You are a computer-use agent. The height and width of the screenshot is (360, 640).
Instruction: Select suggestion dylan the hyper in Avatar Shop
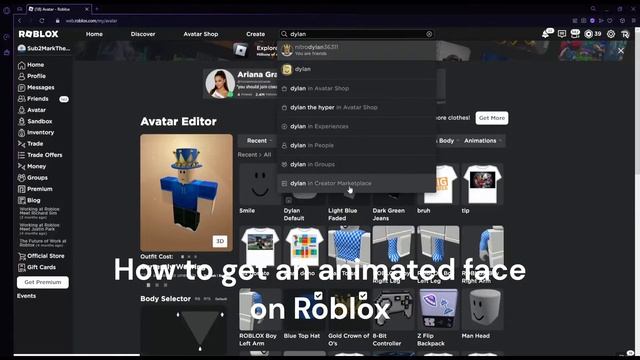coord(357,107)
